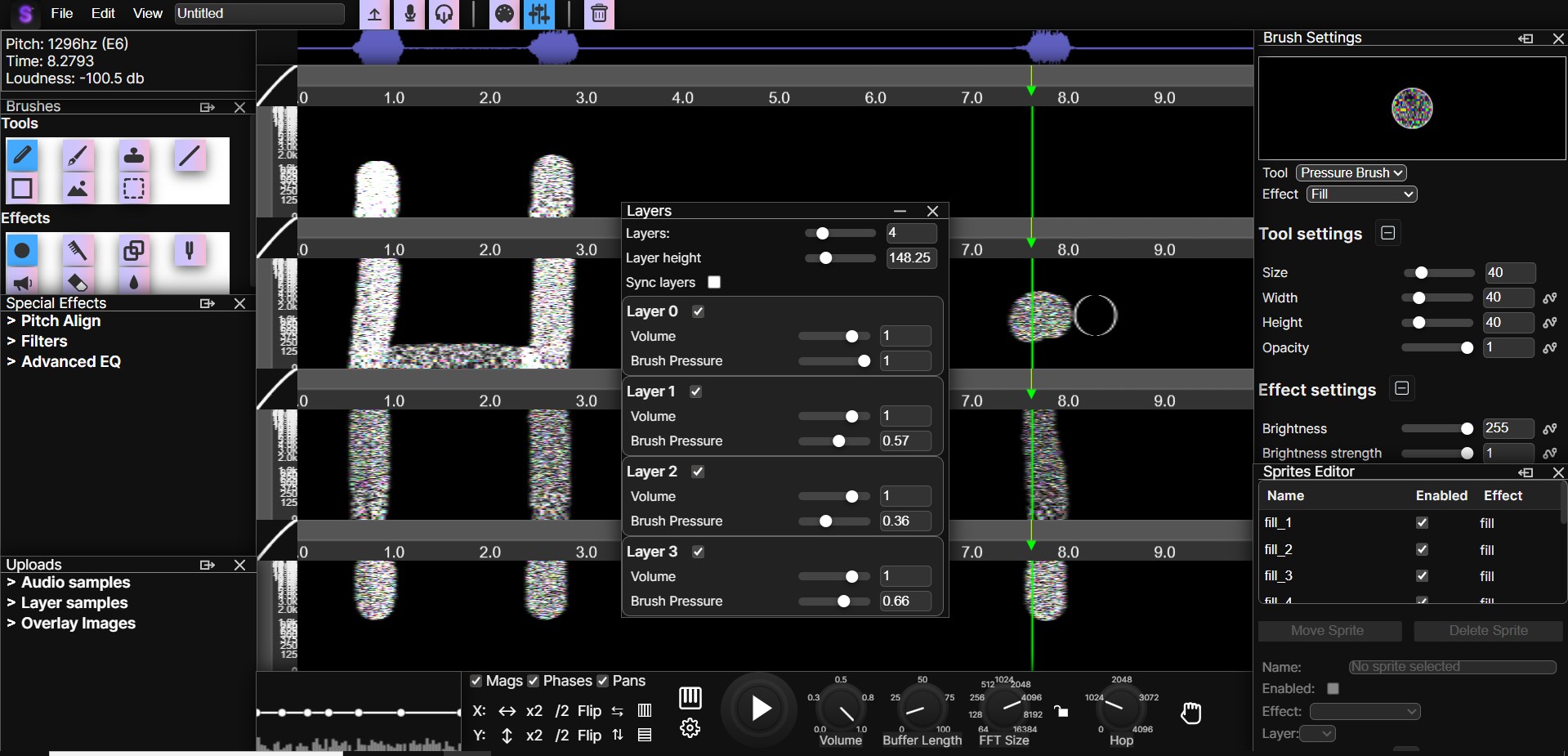The image size is (1568, 756).
Task: Click the upload audio toolbar icon
Action: tap(374, 14)
